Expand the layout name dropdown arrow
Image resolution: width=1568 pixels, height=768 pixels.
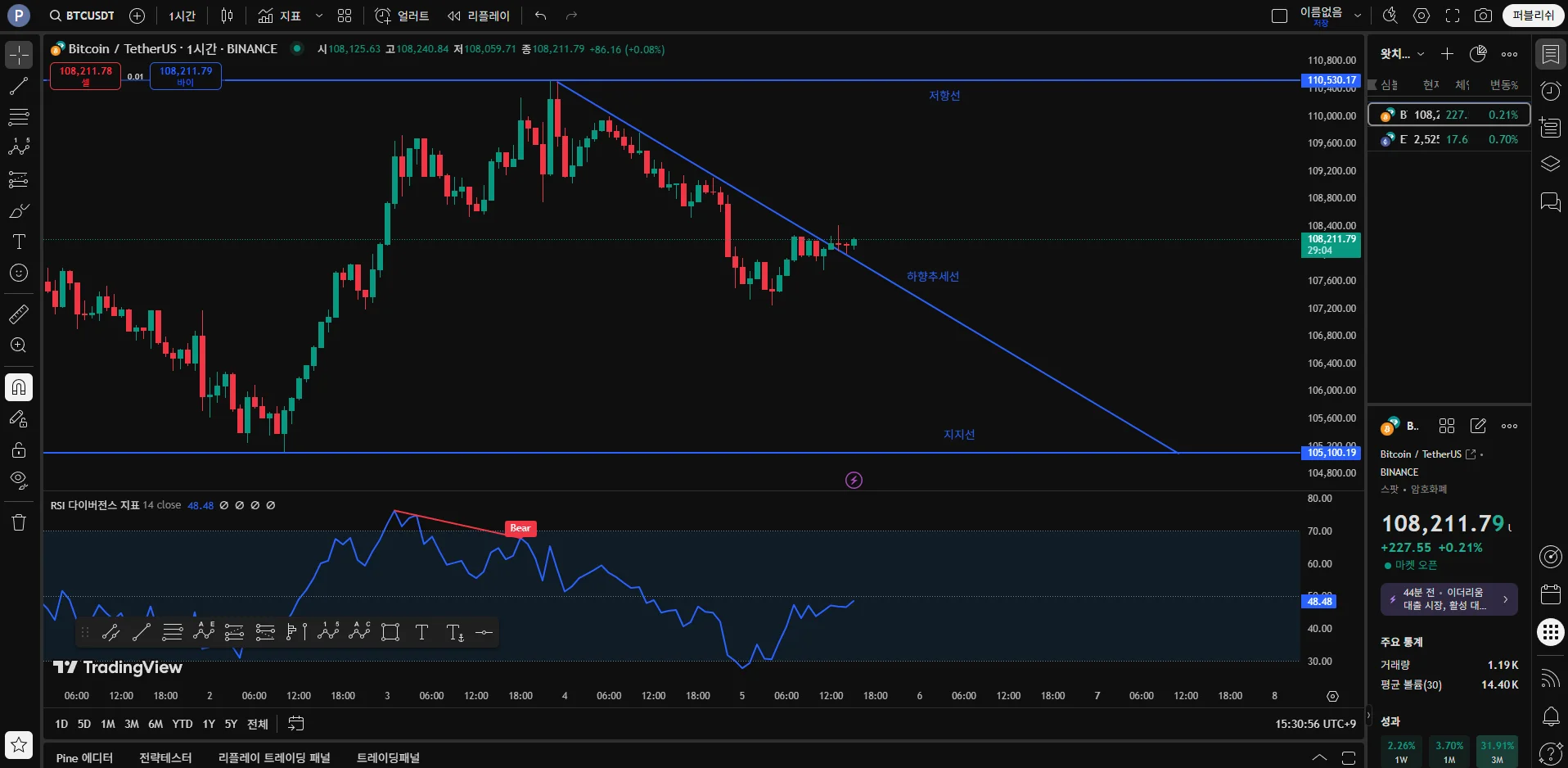click(1358, 16)
